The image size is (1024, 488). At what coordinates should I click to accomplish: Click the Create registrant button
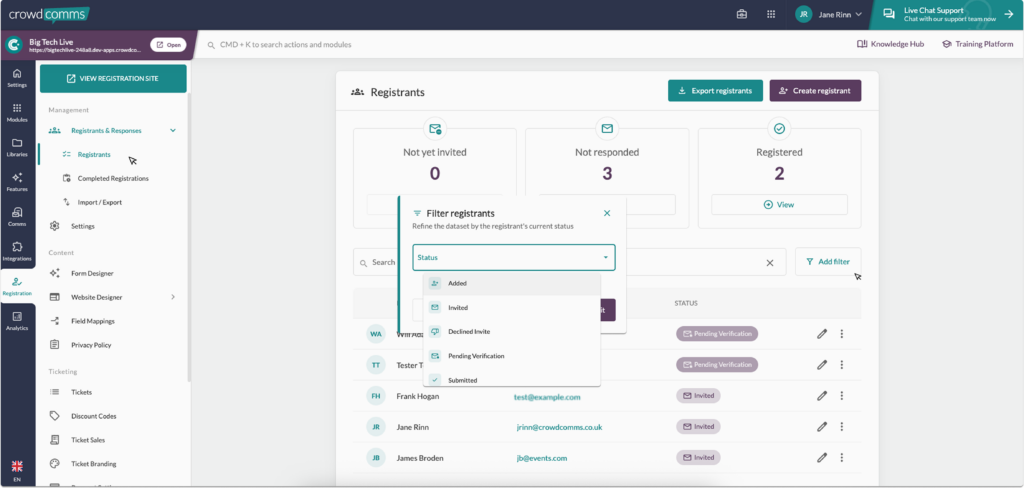pyautogui.click(x=814, y=91)
